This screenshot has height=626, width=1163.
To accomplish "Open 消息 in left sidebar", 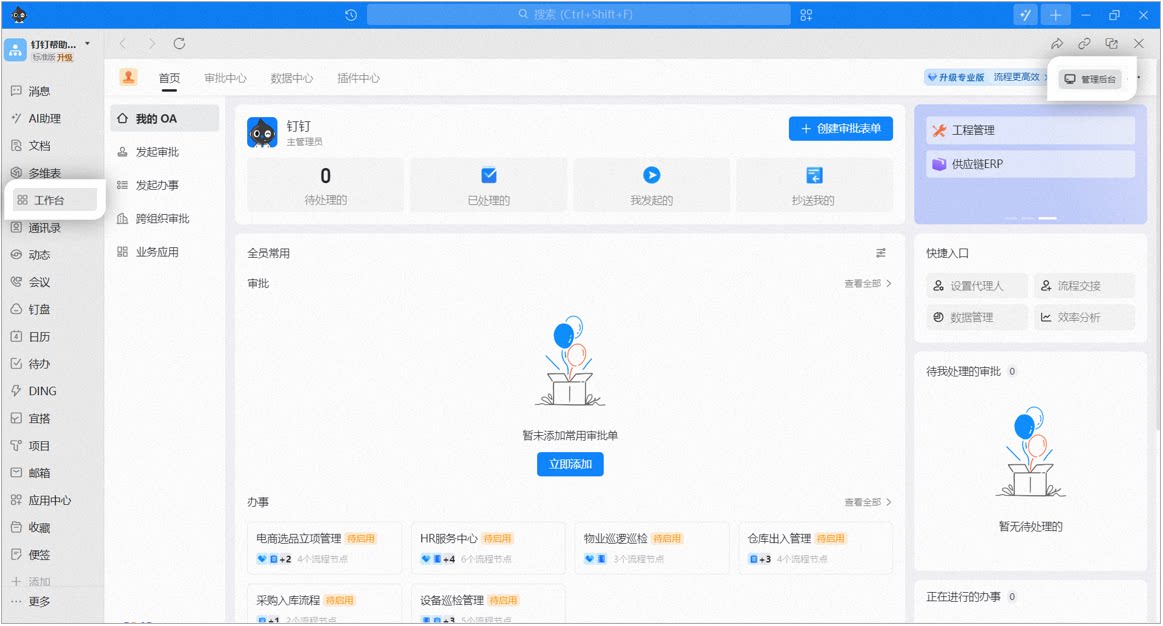I will pyautogui.click(x=31, y=91).
